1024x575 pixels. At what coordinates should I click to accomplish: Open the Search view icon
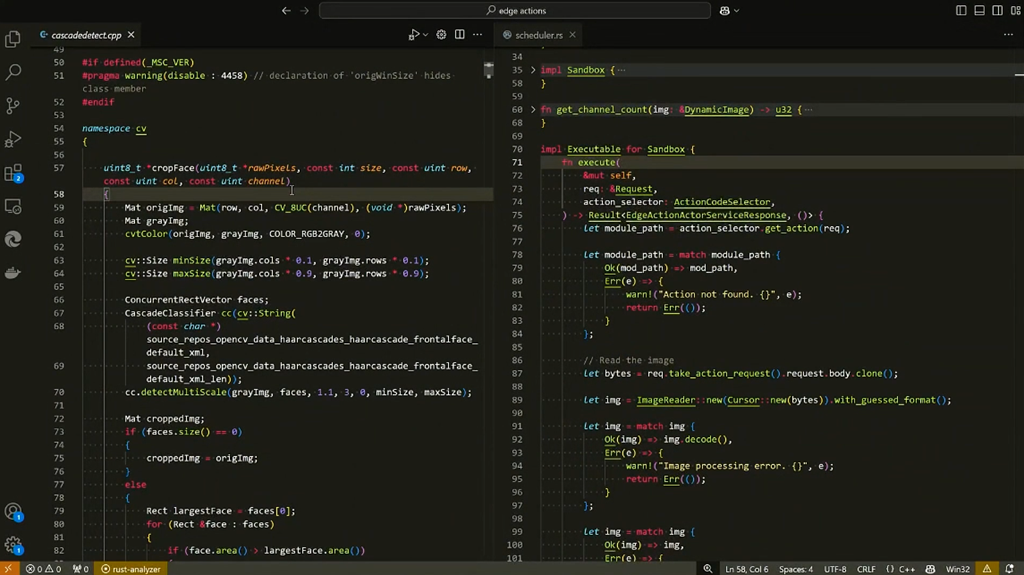tap(13, 73)
